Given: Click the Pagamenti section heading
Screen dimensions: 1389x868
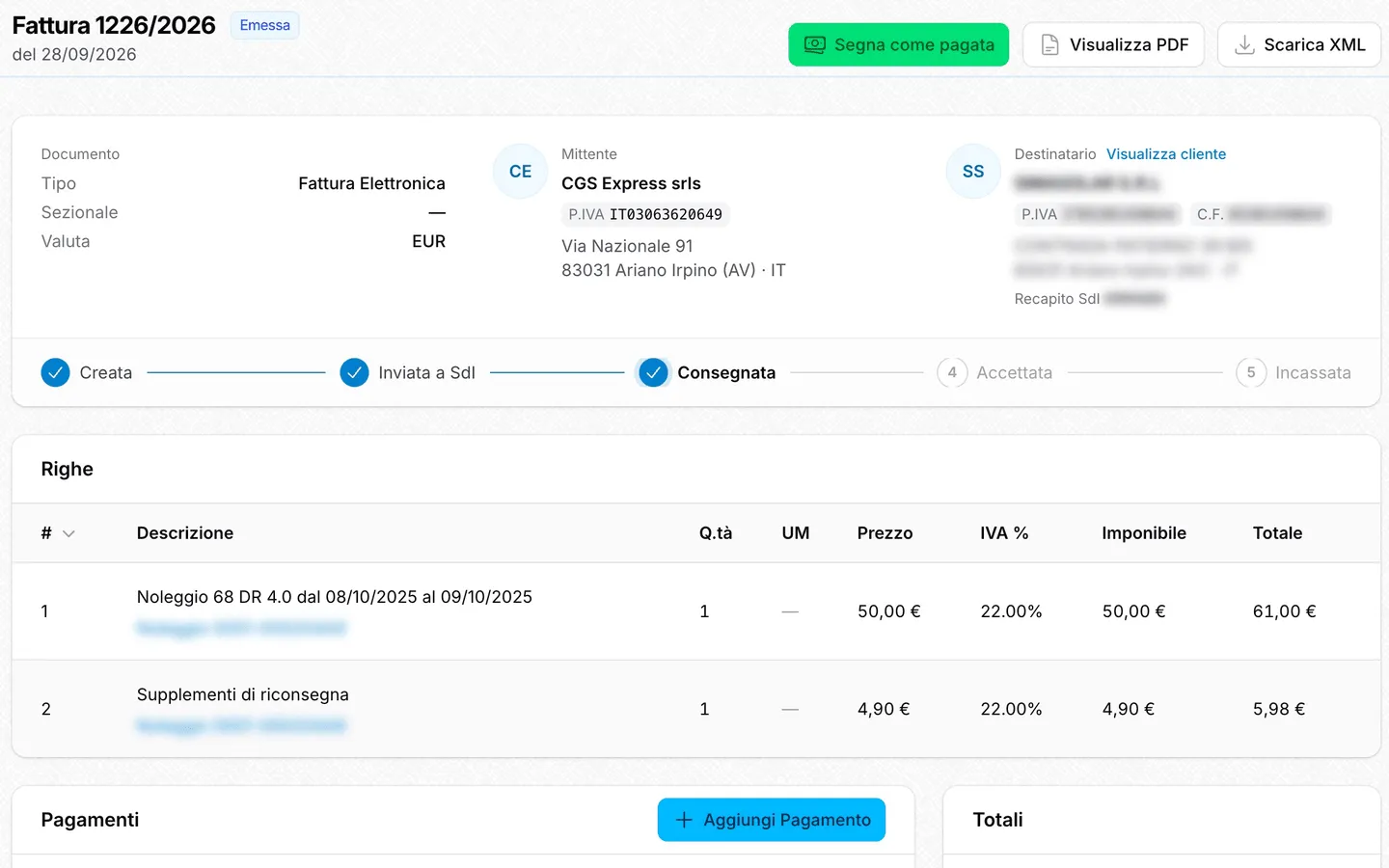Looking at the screenshot, I should (x=90, y=820).
